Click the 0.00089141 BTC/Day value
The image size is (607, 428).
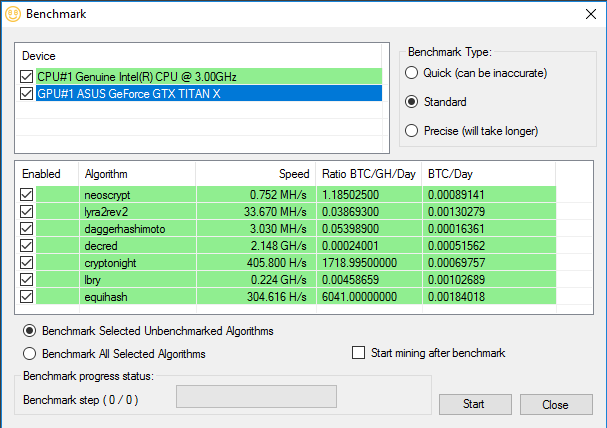(x=456, y=195)
